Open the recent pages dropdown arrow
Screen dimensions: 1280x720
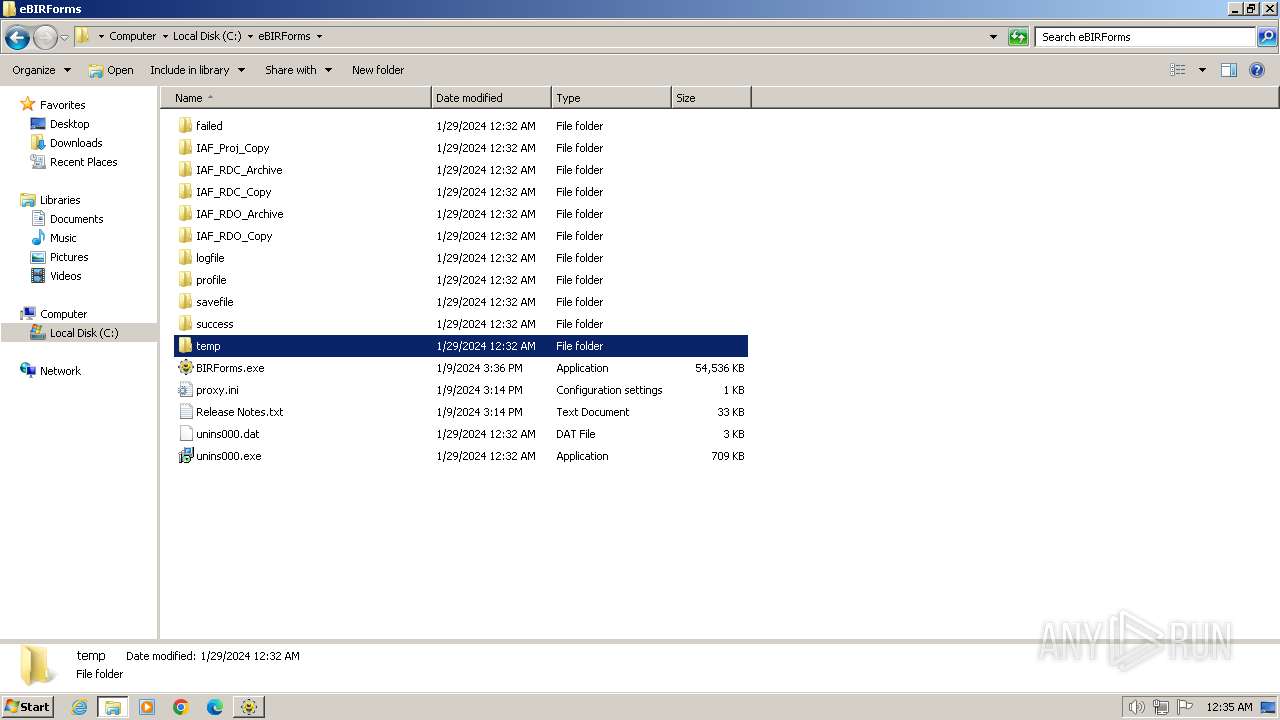64,37
